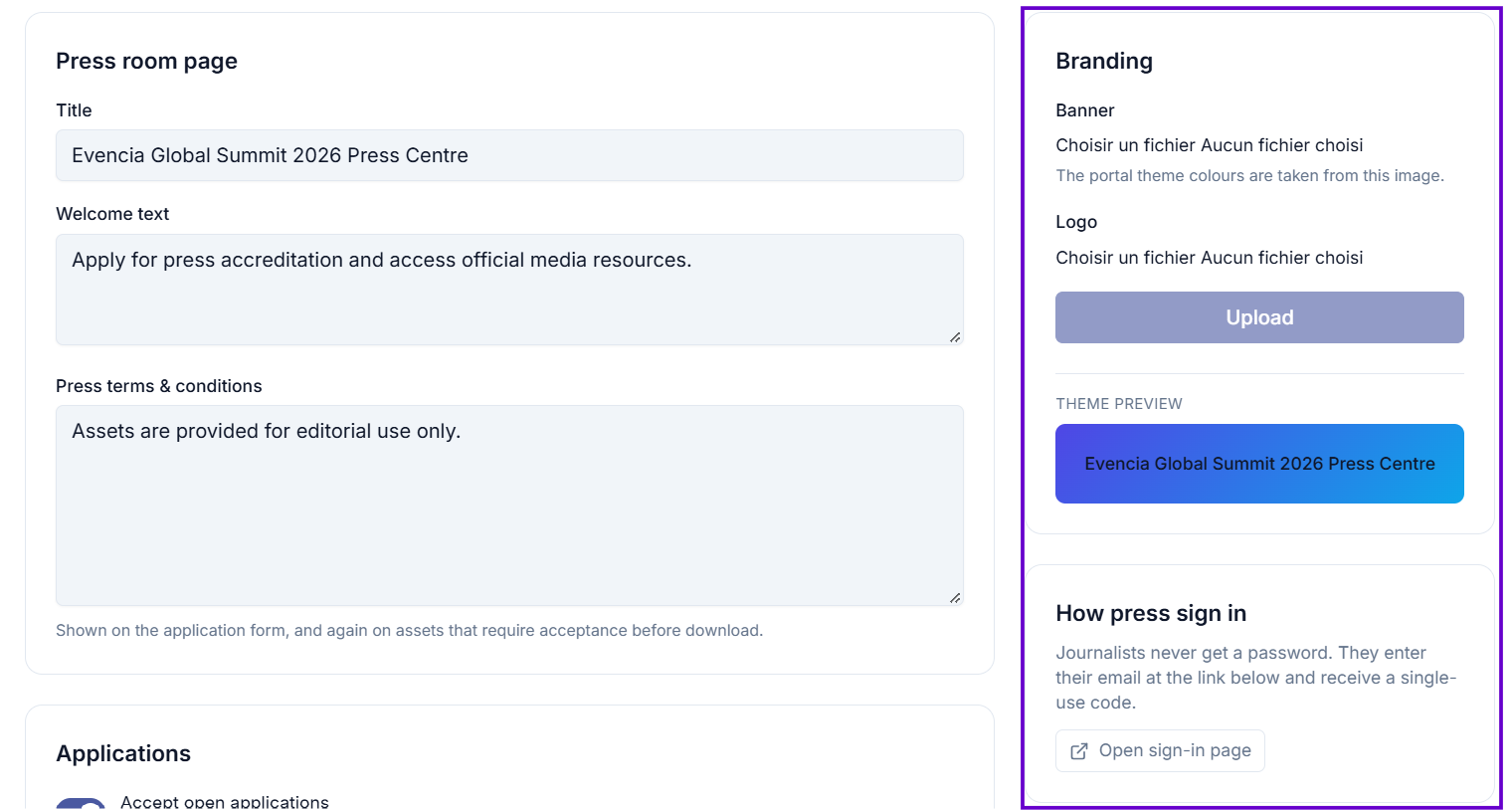The image size is (1512, 810).
Task: Click the "Welcome text" field label
Action: [112, 214]
